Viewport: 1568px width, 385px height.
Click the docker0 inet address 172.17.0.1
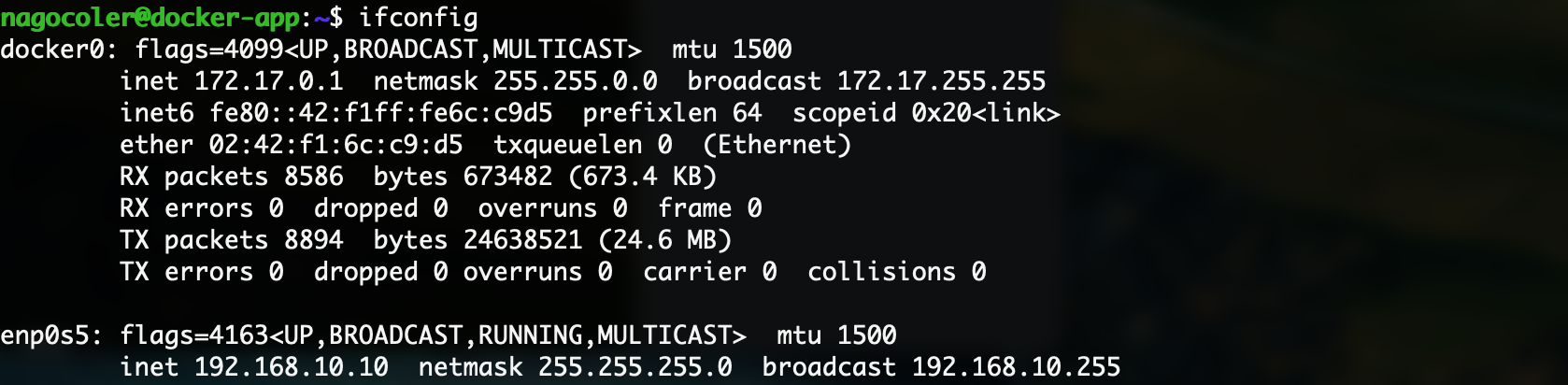(x=268, y=81)
